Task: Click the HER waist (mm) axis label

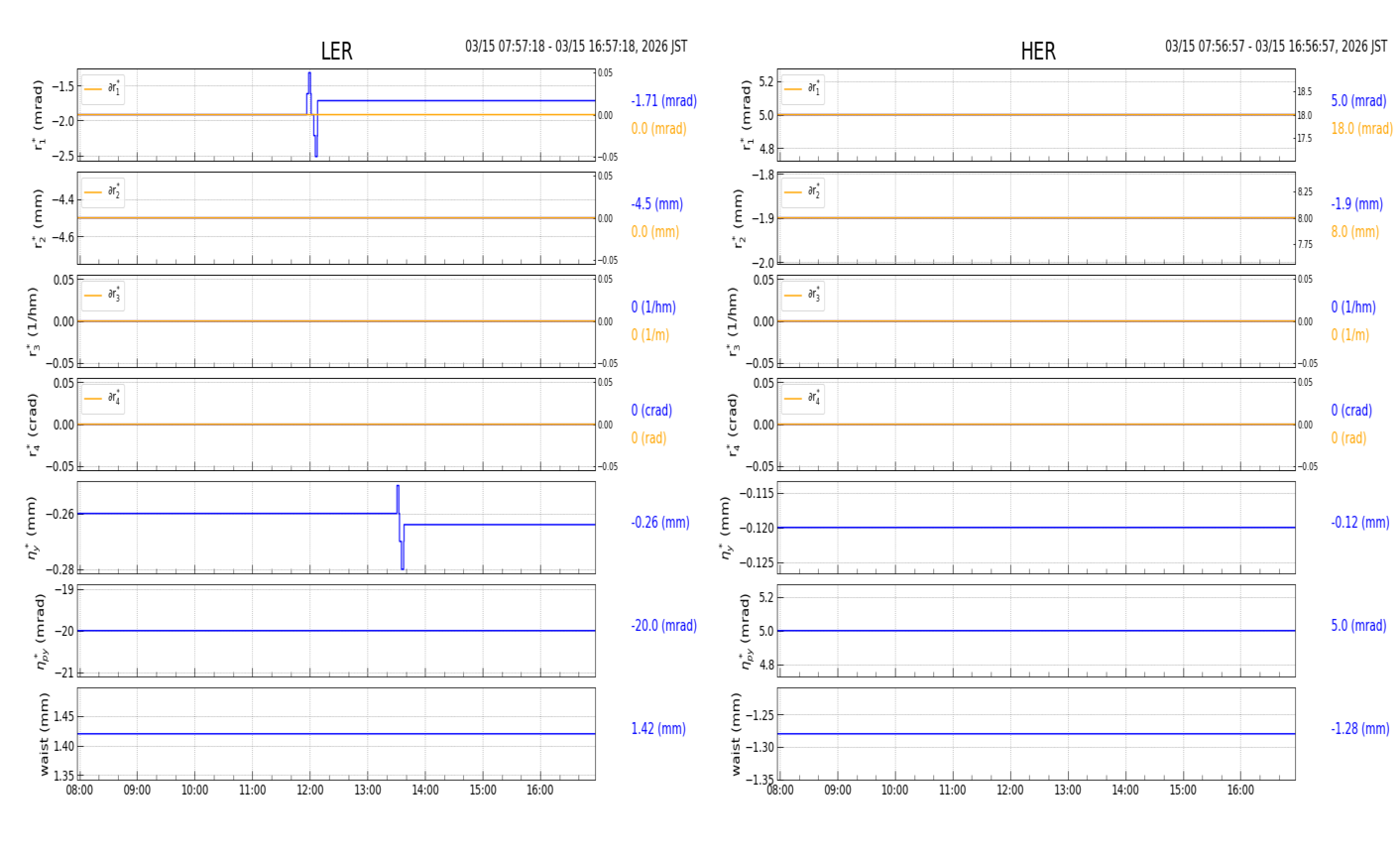Action: click(x=736, y=734)
